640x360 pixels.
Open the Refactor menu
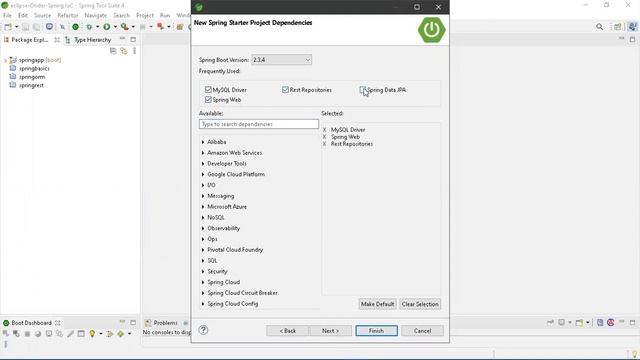(x=68, y=15)
